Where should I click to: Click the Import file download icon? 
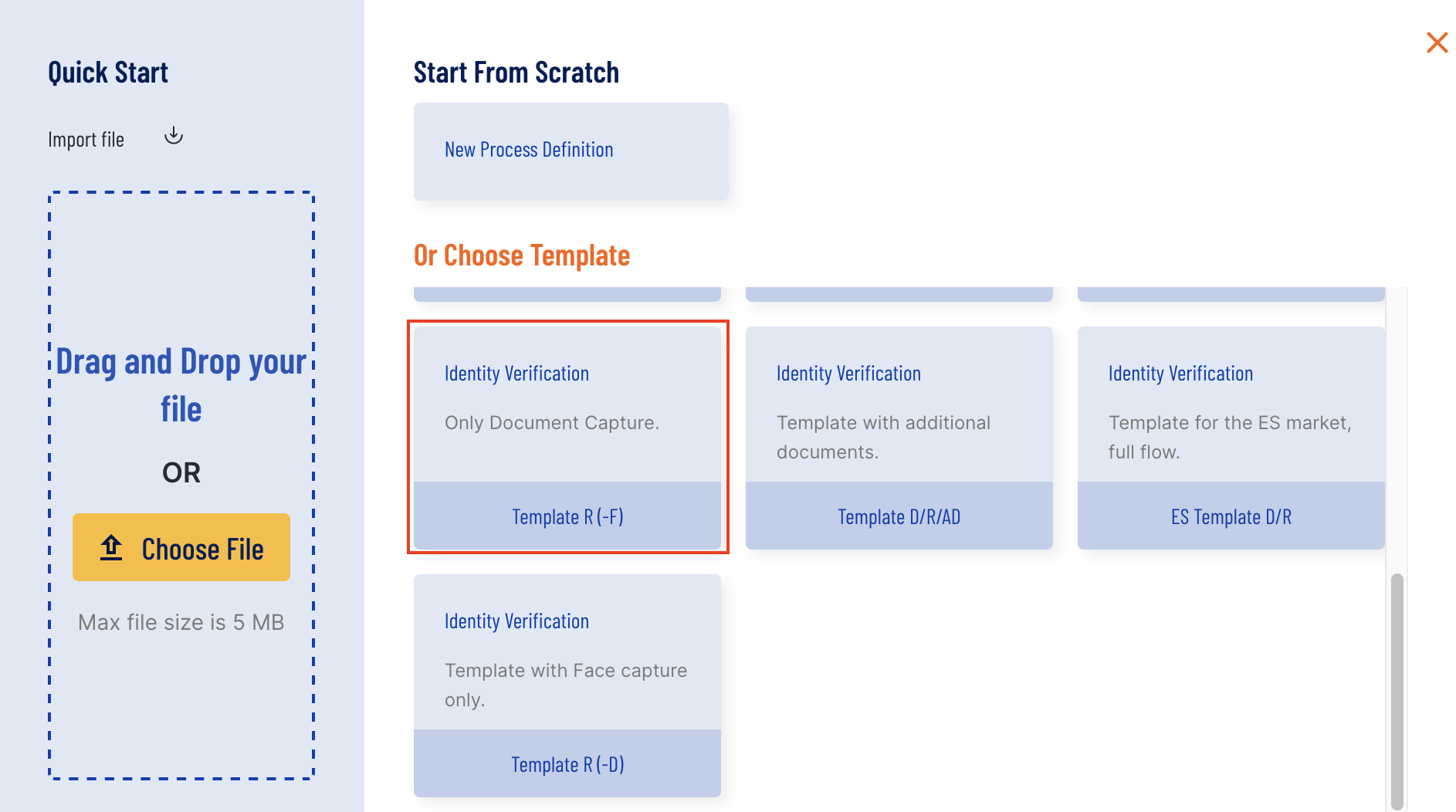[x=174, y=136]
